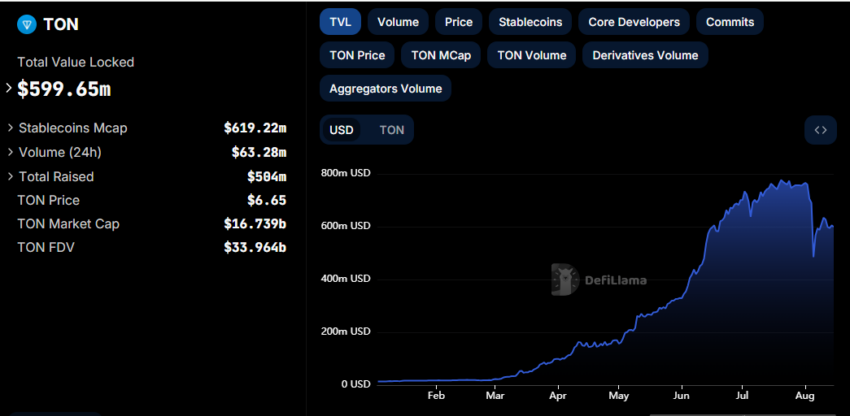The height and width of the screenshot is (416, 850).
Task: Enable the Stablecoins chart metric
Action: coord(530,22)
